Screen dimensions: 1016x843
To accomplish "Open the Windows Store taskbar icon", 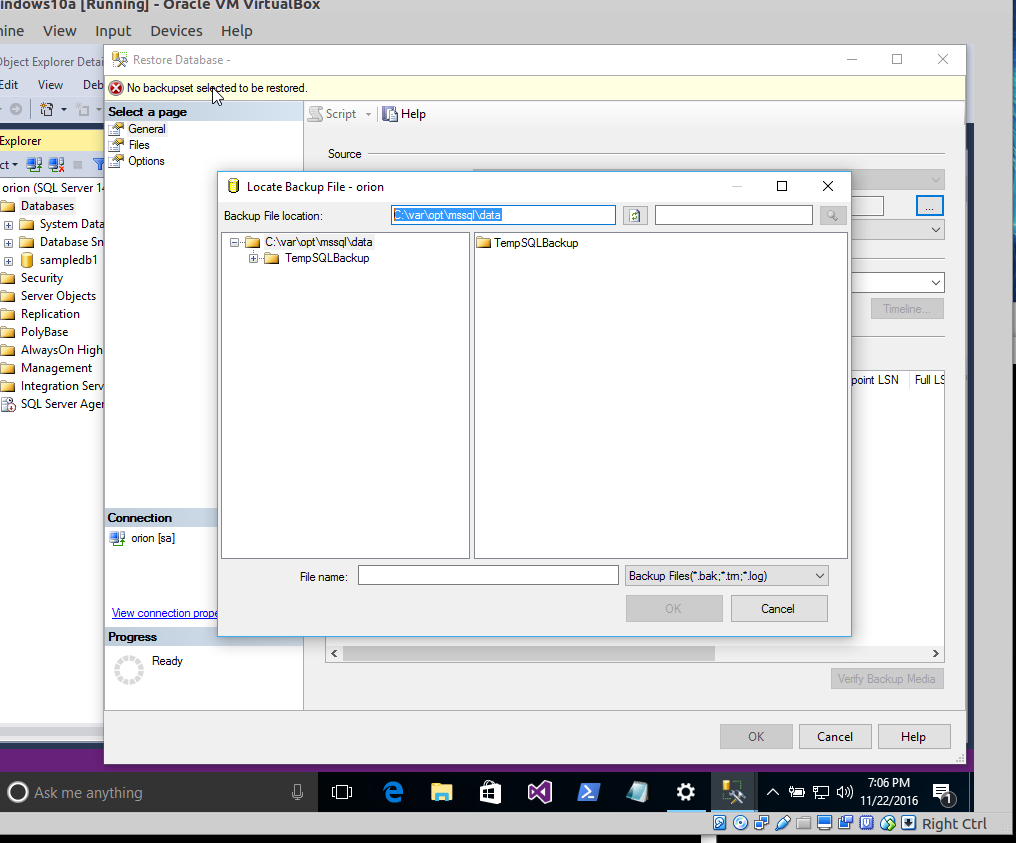I will pyautogui.click(x=490, y=792).
